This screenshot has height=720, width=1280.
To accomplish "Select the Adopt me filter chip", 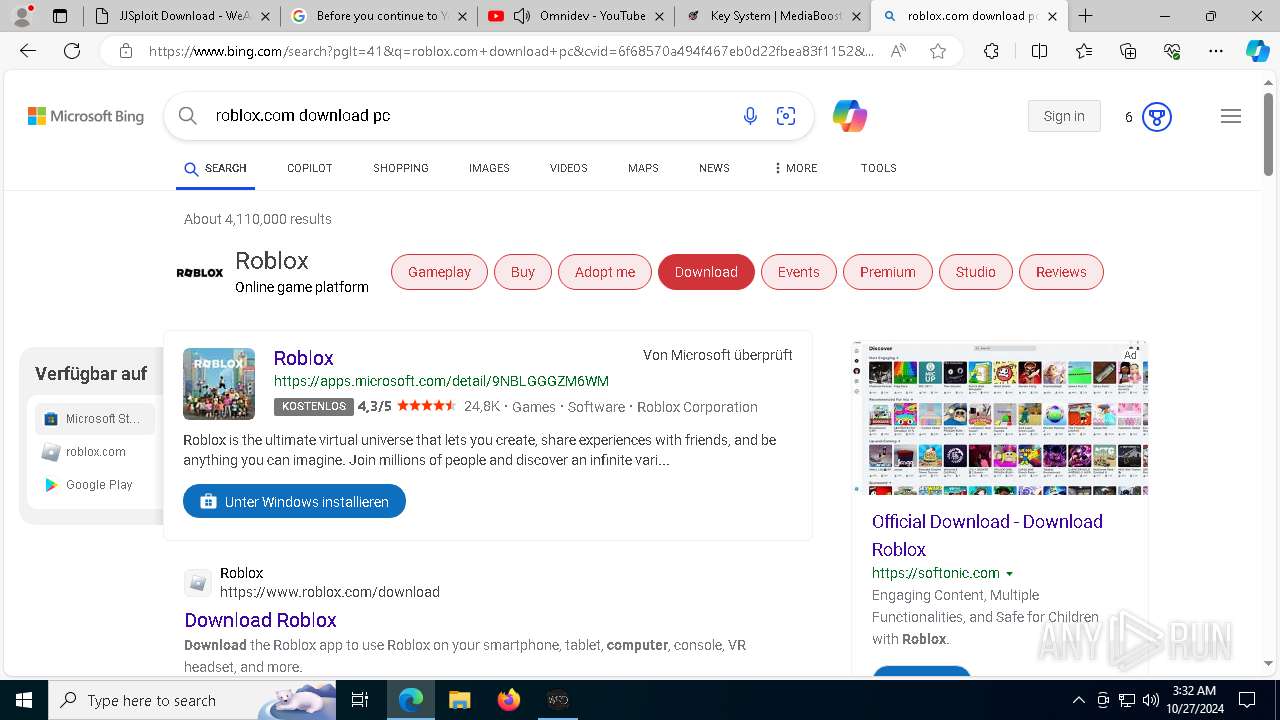I will (605, 272).
